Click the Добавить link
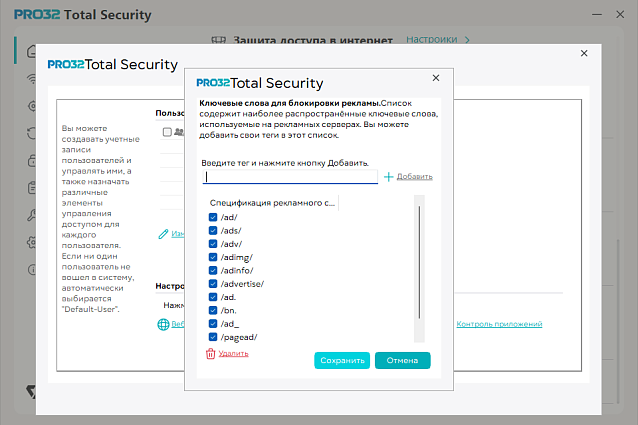 click(415, 177)
